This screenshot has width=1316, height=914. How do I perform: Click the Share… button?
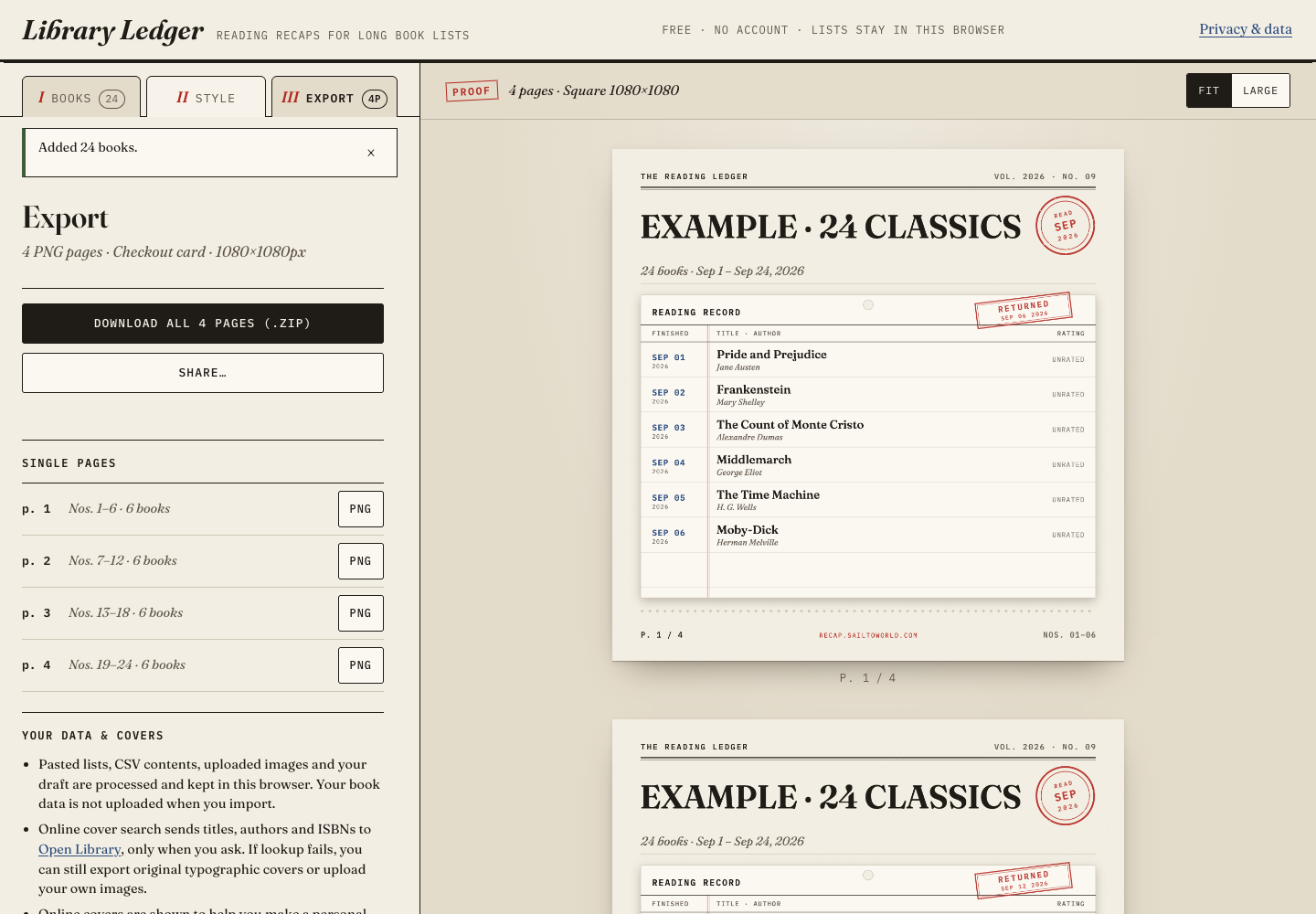203,373
